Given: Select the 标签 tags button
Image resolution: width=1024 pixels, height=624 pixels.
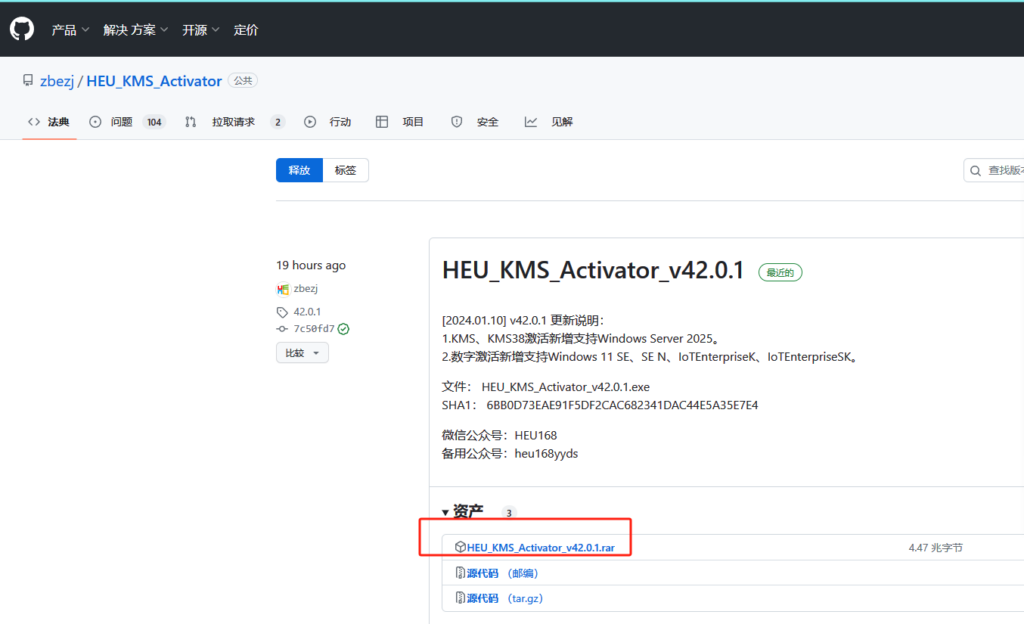Looking at the screenshot, I should coord(345,170).
